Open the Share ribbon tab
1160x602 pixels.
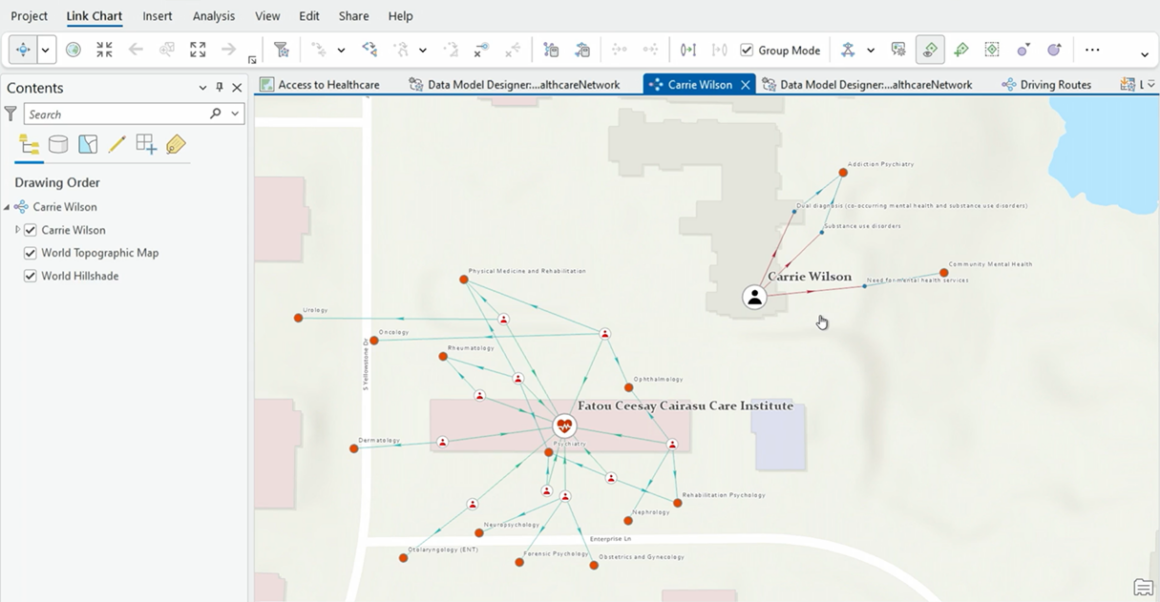[354, 16]
